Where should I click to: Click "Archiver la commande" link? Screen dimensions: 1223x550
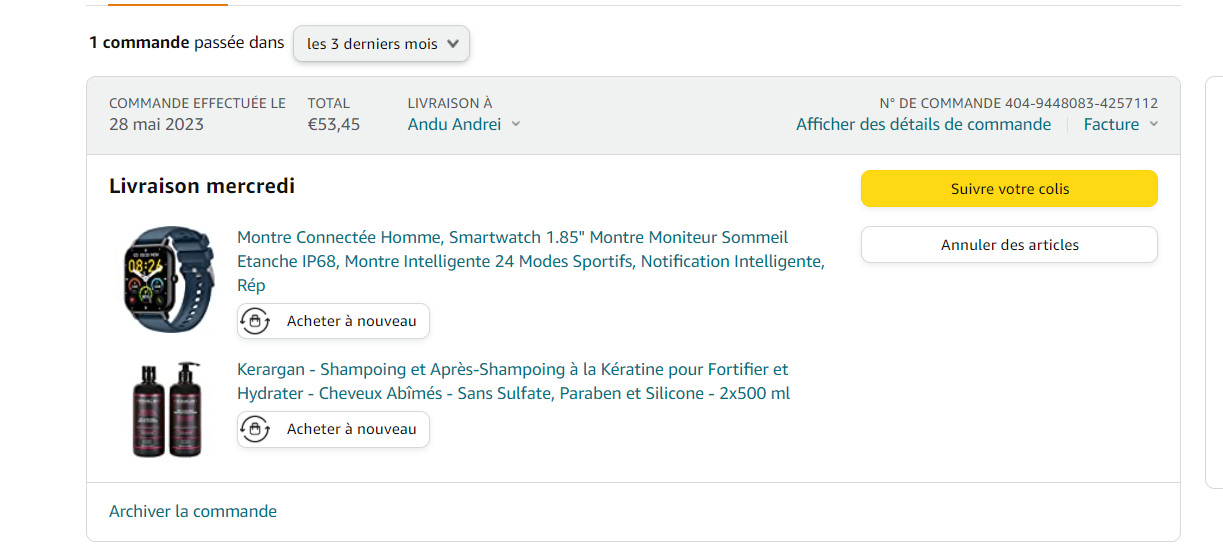[193, 511]
